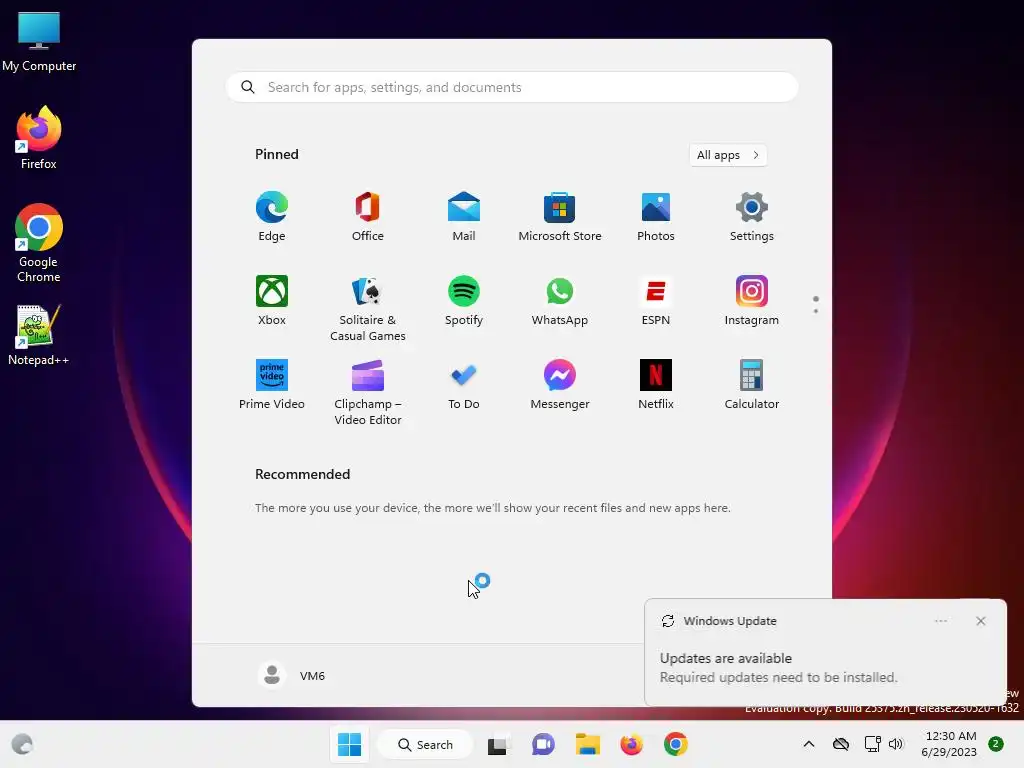
Task: Launch Office from pinned apps
Action: 368,217
